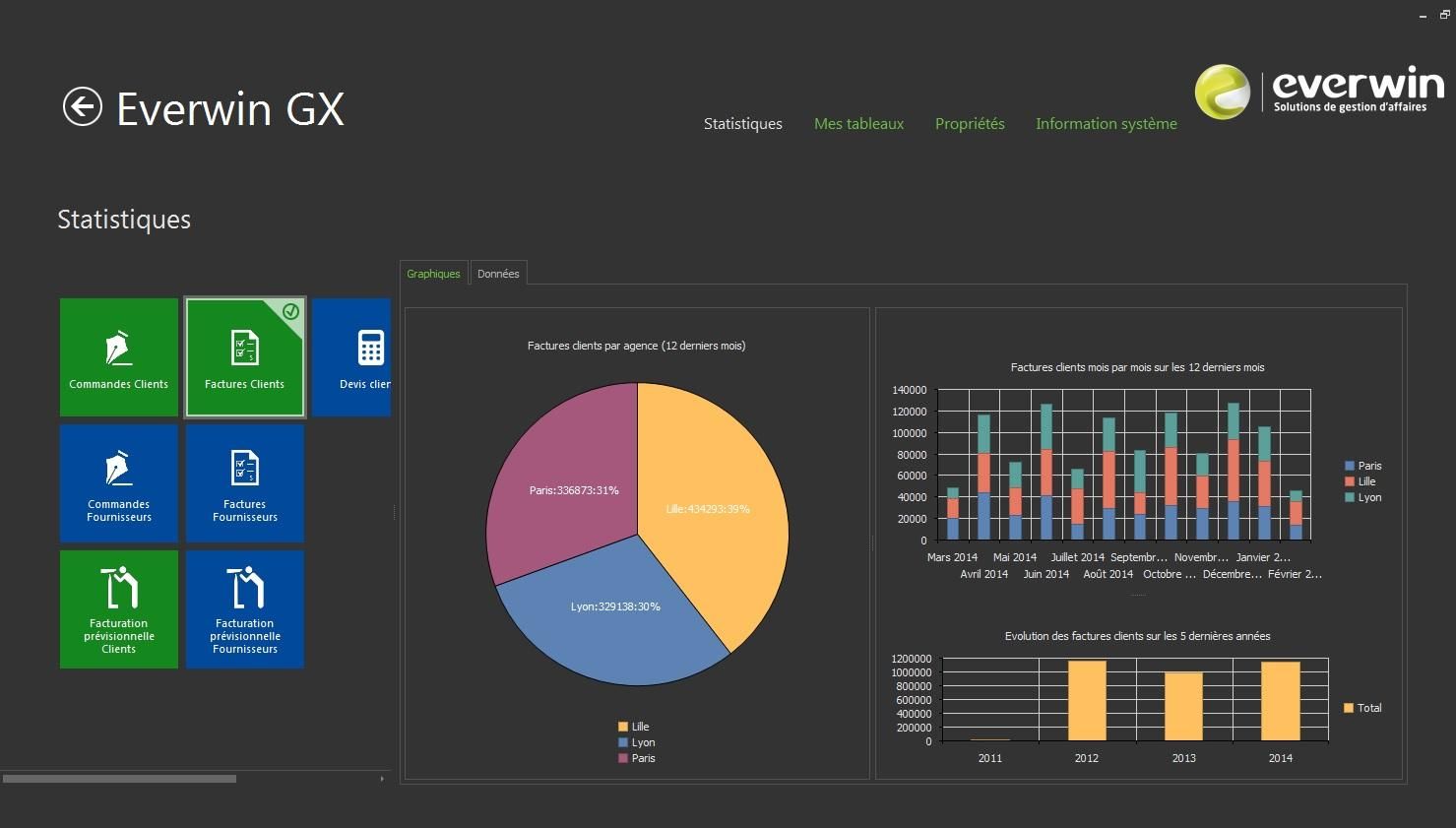Open the Commandes Fournisseurs tile
Image resolution: width=1456 pixels, height=828 pixels.
[119, 482]
